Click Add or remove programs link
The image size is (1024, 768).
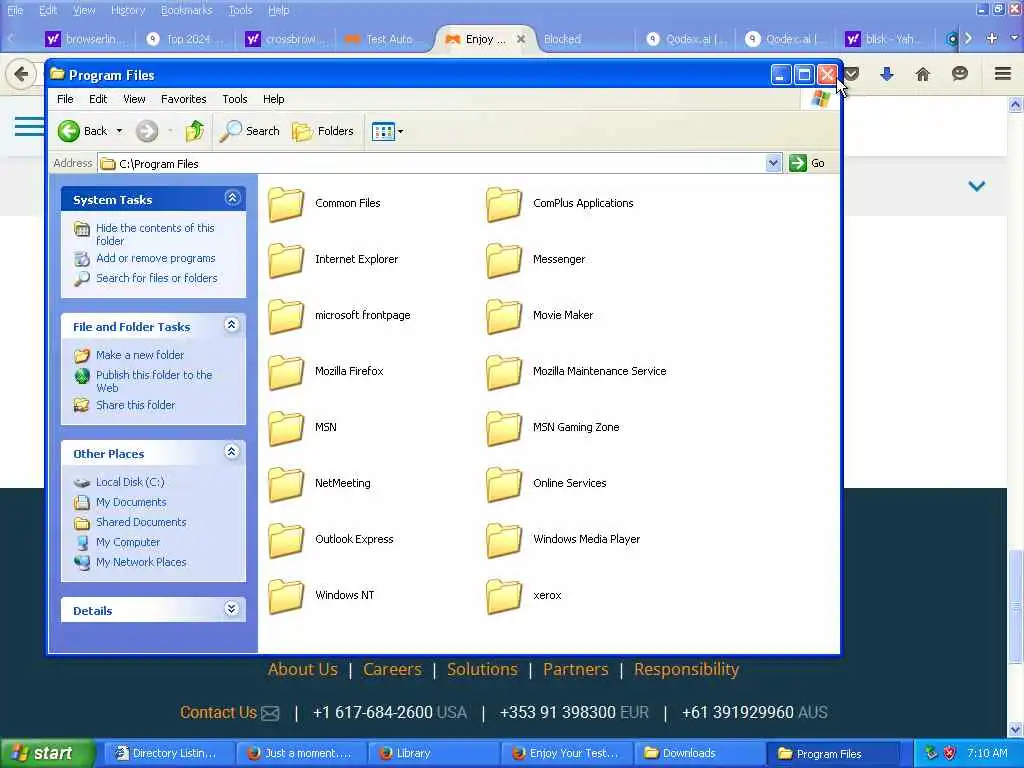coord(155,258)
